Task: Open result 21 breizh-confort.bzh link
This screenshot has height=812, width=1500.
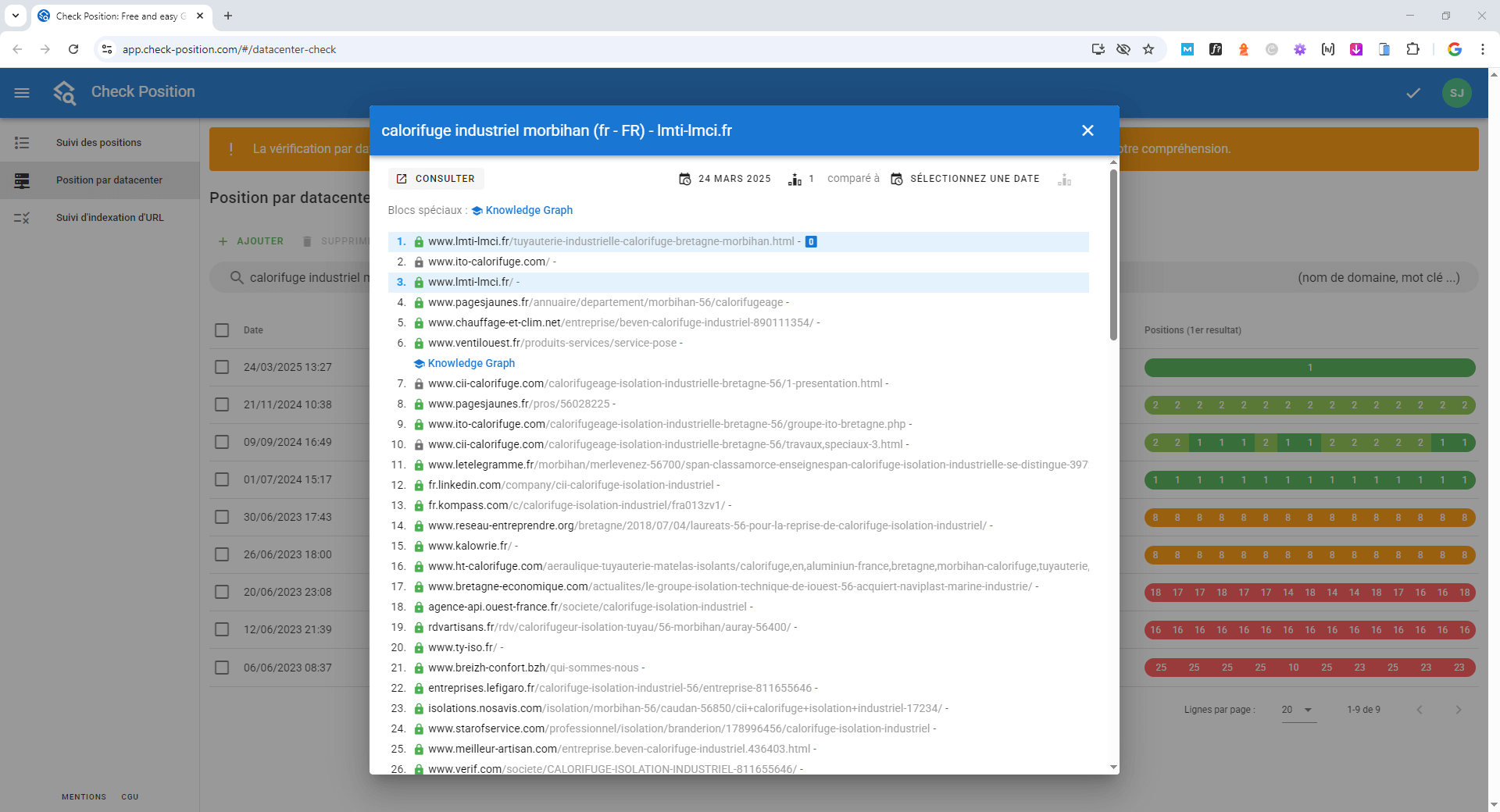Action: click(533, 668)
